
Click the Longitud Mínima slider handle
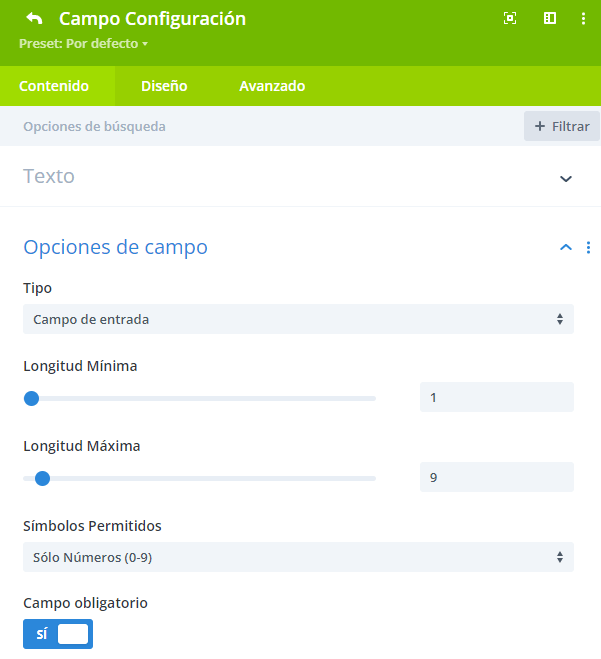point(32,398)
